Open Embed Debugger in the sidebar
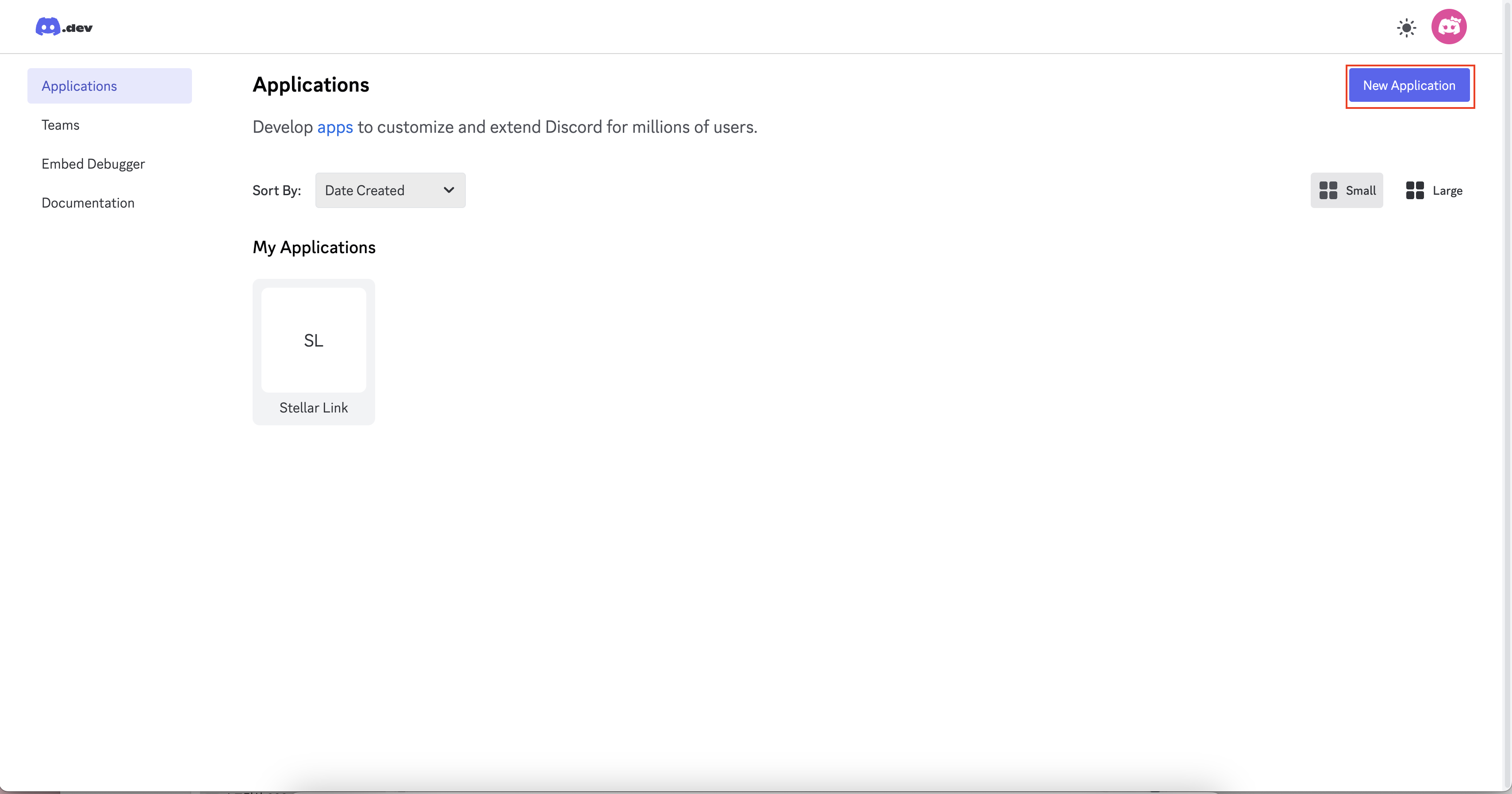Viewport: 1512px width, 794px height. 110,164
